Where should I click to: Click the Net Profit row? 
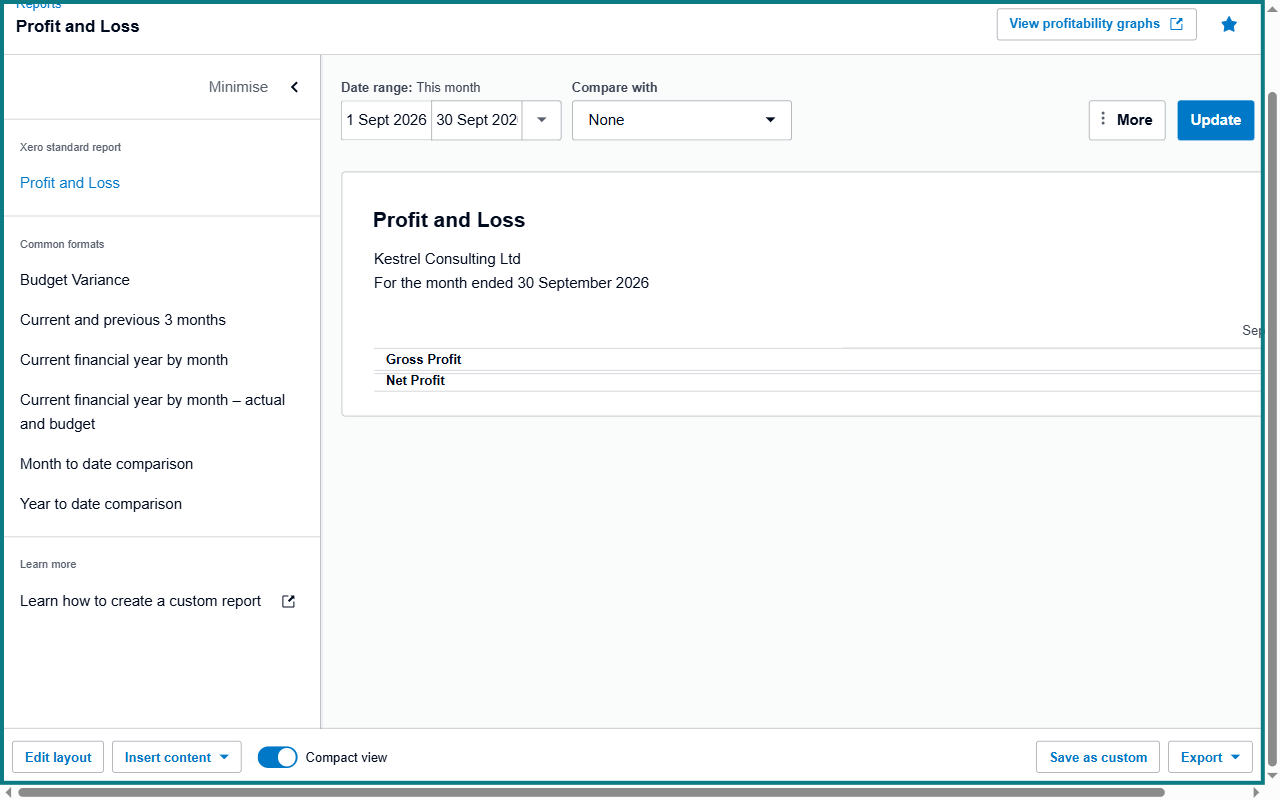[817, 381]
